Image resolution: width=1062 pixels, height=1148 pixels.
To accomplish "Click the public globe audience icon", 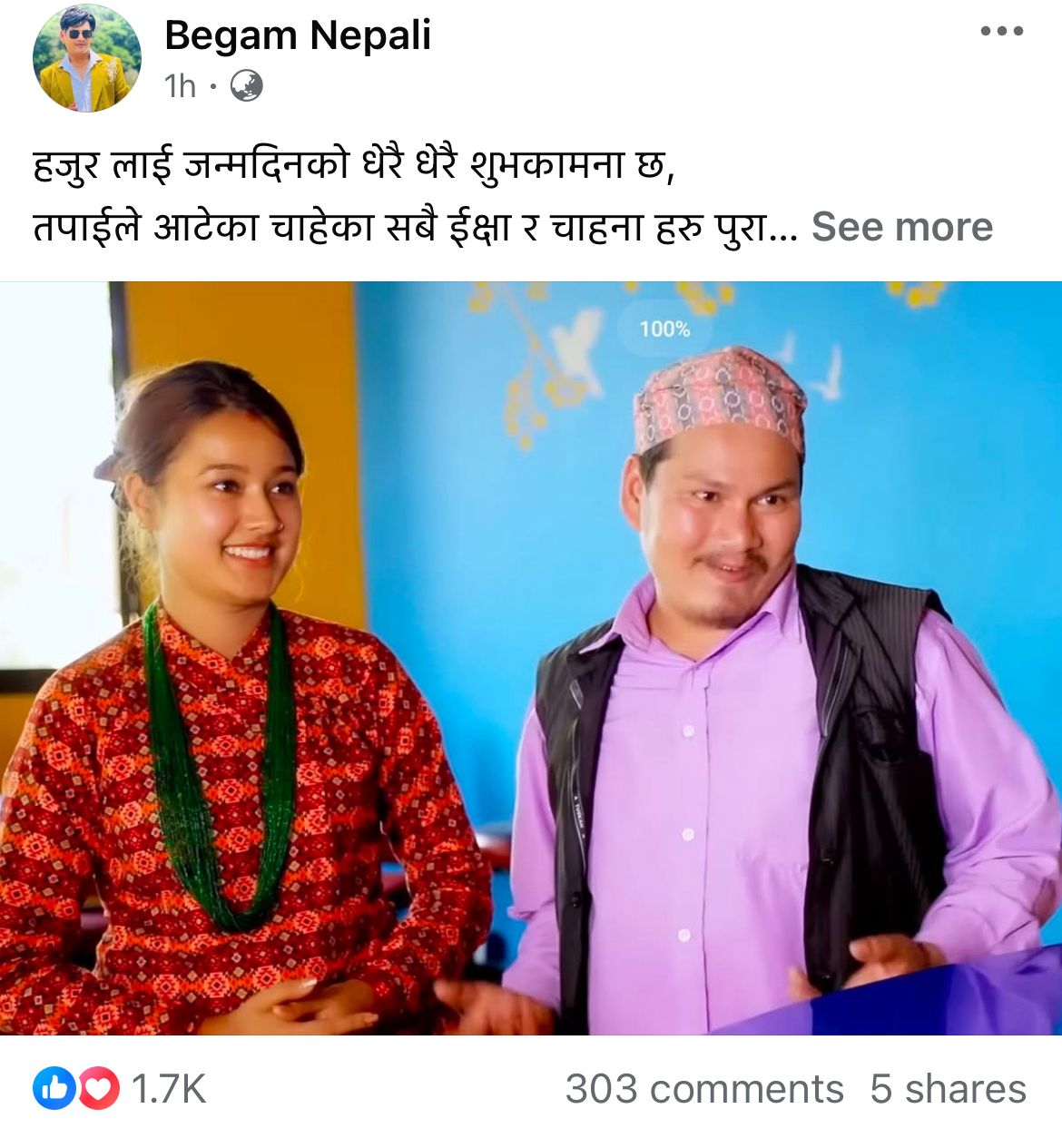I will pos(247,86).
